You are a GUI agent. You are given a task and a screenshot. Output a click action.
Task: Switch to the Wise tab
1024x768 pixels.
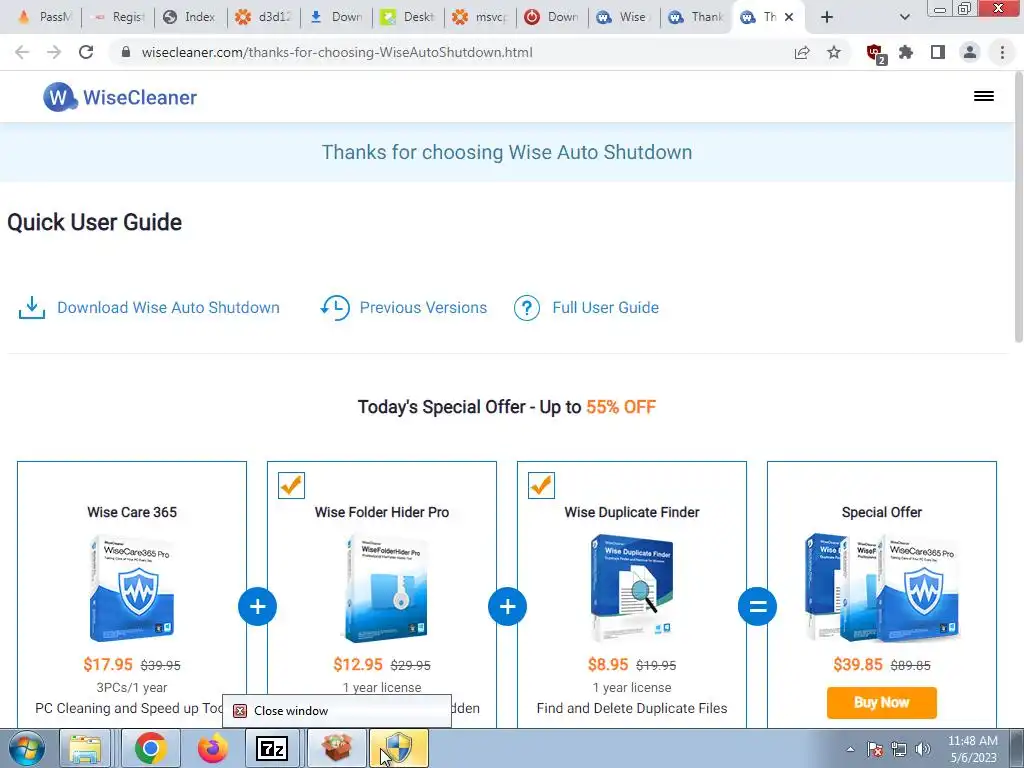click(x=624, y=17)
